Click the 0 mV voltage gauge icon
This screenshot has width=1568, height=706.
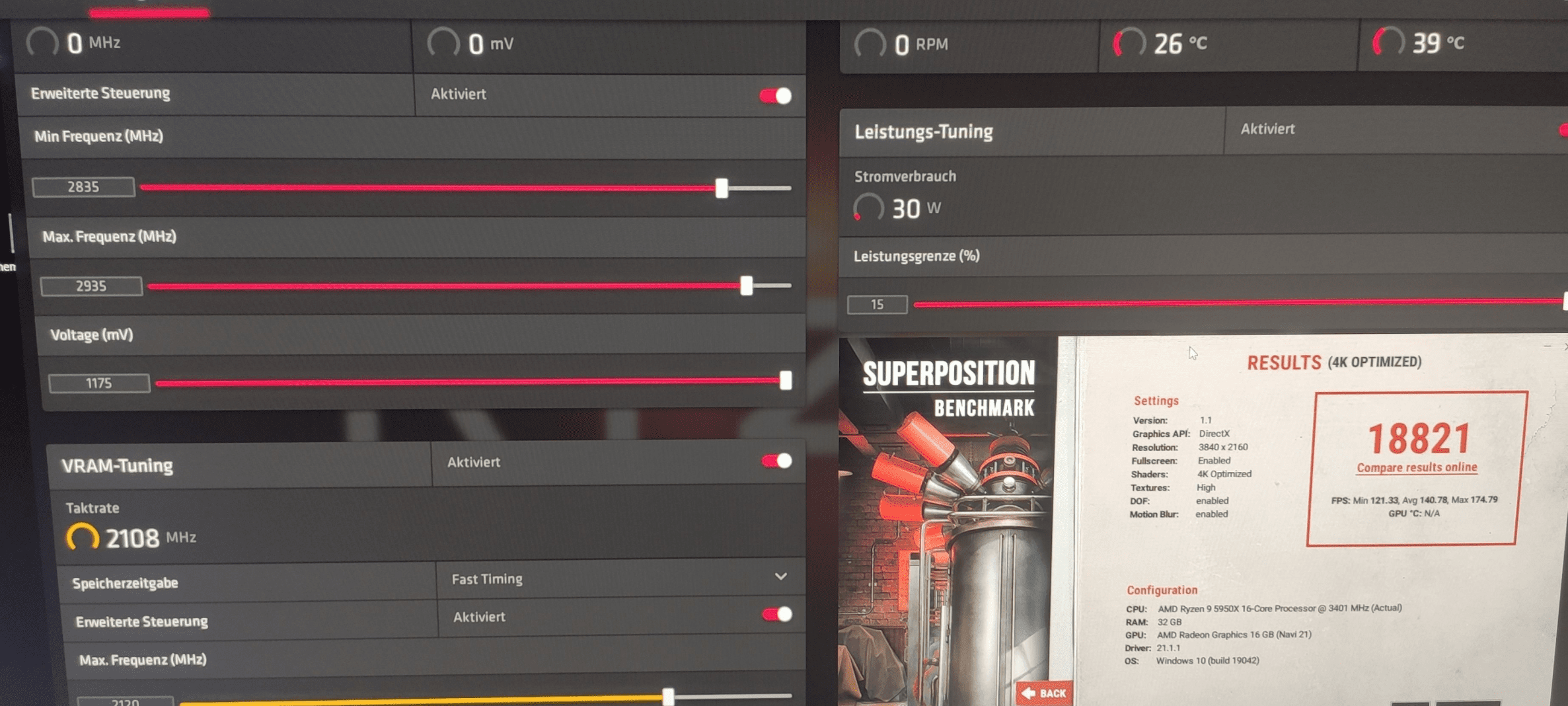[443, 44]
